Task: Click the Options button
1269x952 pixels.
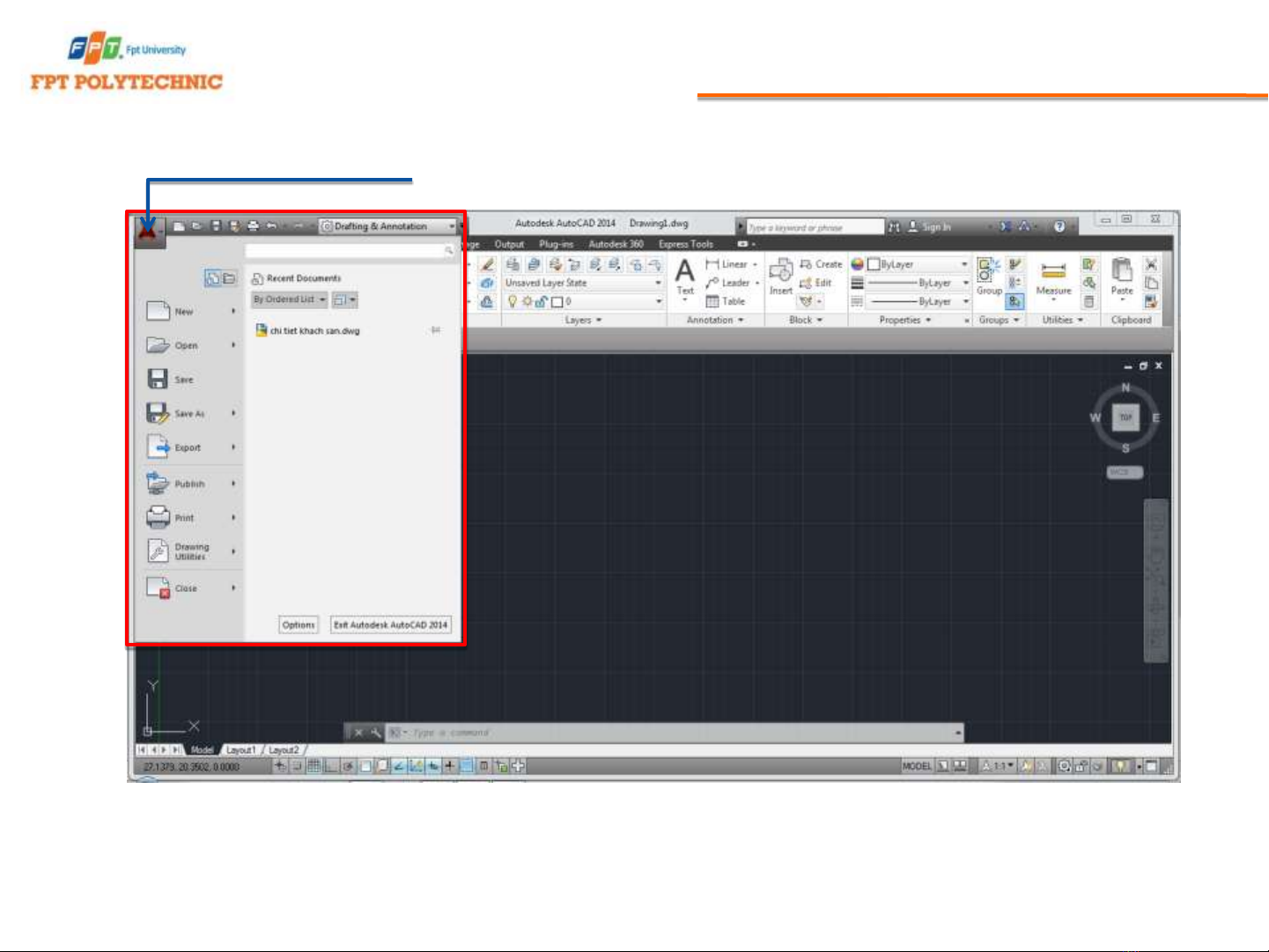Action: 299,624
